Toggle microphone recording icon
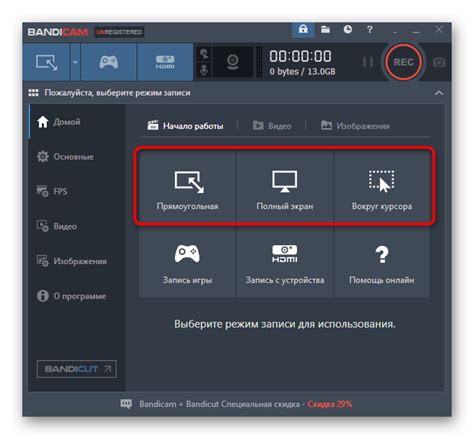Image resolution: width=474 pixels, height=439 pixels. click(x=204, y=70)
